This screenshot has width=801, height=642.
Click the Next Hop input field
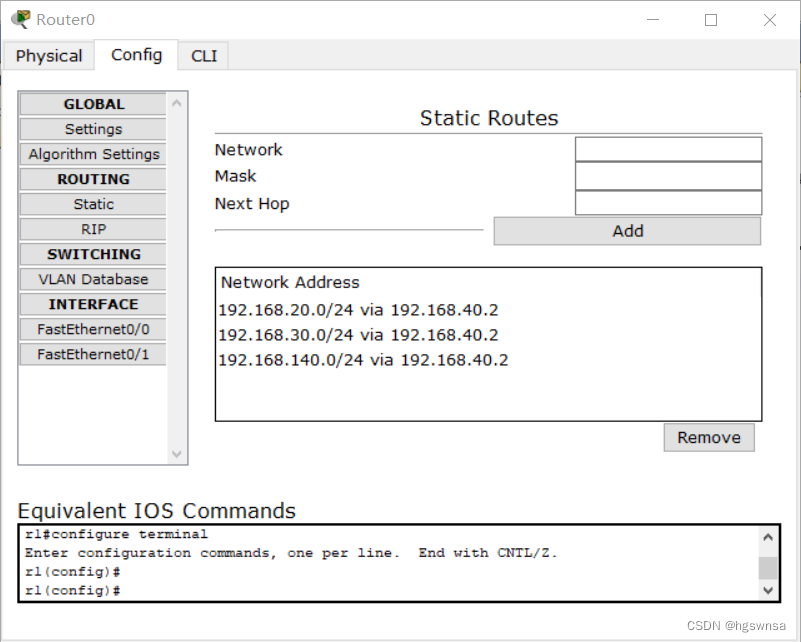[x=668, y=203]
